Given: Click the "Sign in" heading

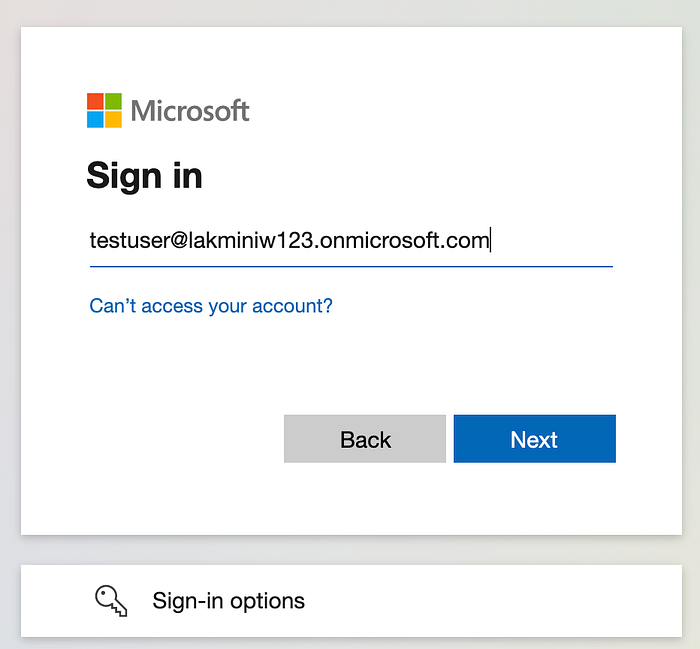Looking at the screenshot, I should point(144,176).
